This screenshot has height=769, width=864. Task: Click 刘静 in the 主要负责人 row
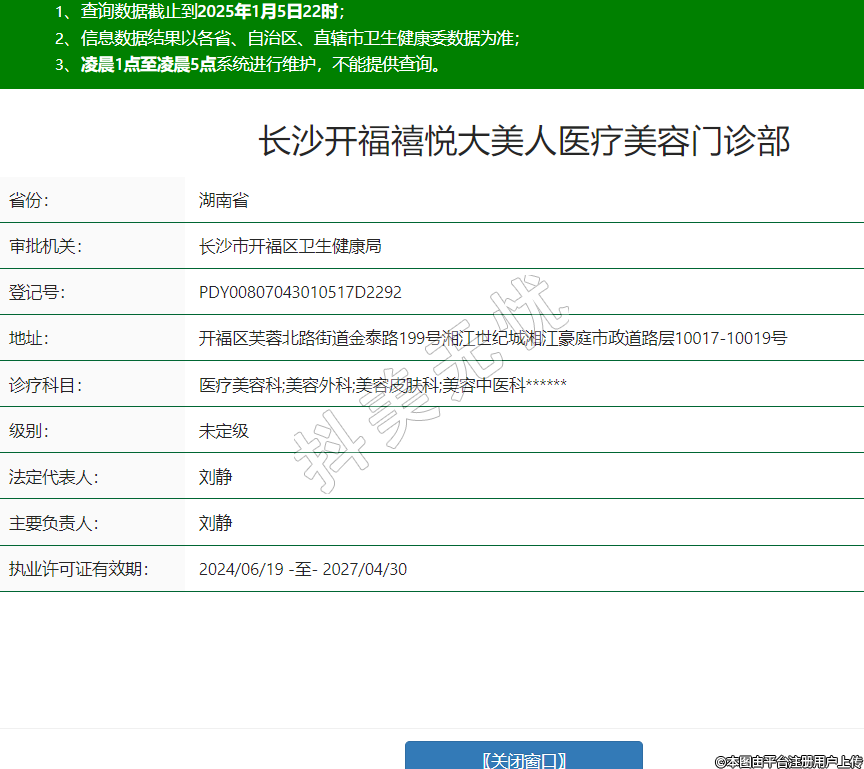[215, 523]
